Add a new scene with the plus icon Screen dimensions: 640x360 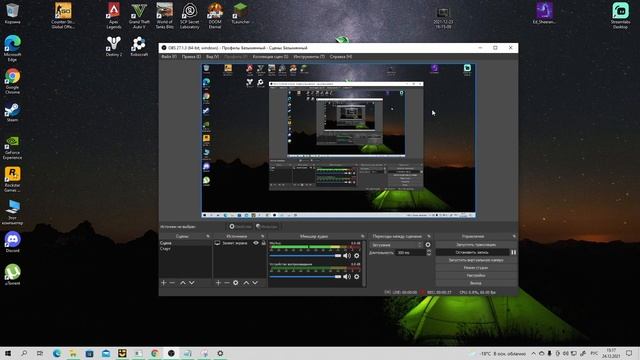pyautogui.click(x=164, y=282)
